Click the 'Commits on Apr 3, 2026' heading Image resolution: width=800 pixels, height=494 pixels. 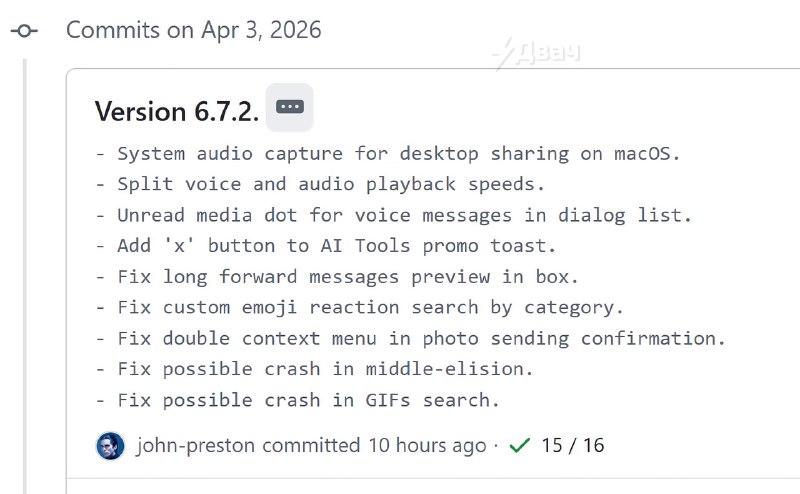point(194,30)
